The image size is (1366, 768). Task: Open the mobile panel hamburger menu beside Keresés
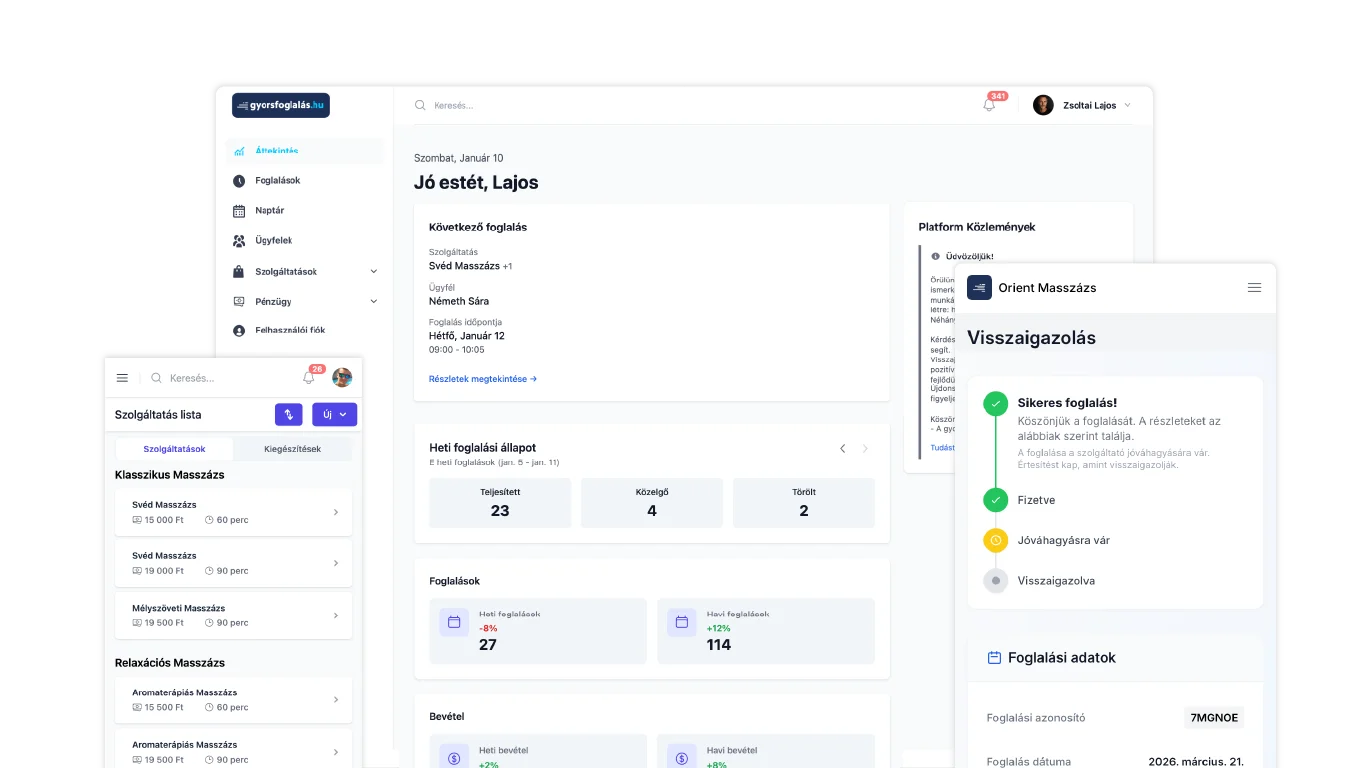click(x=122, y=378)
